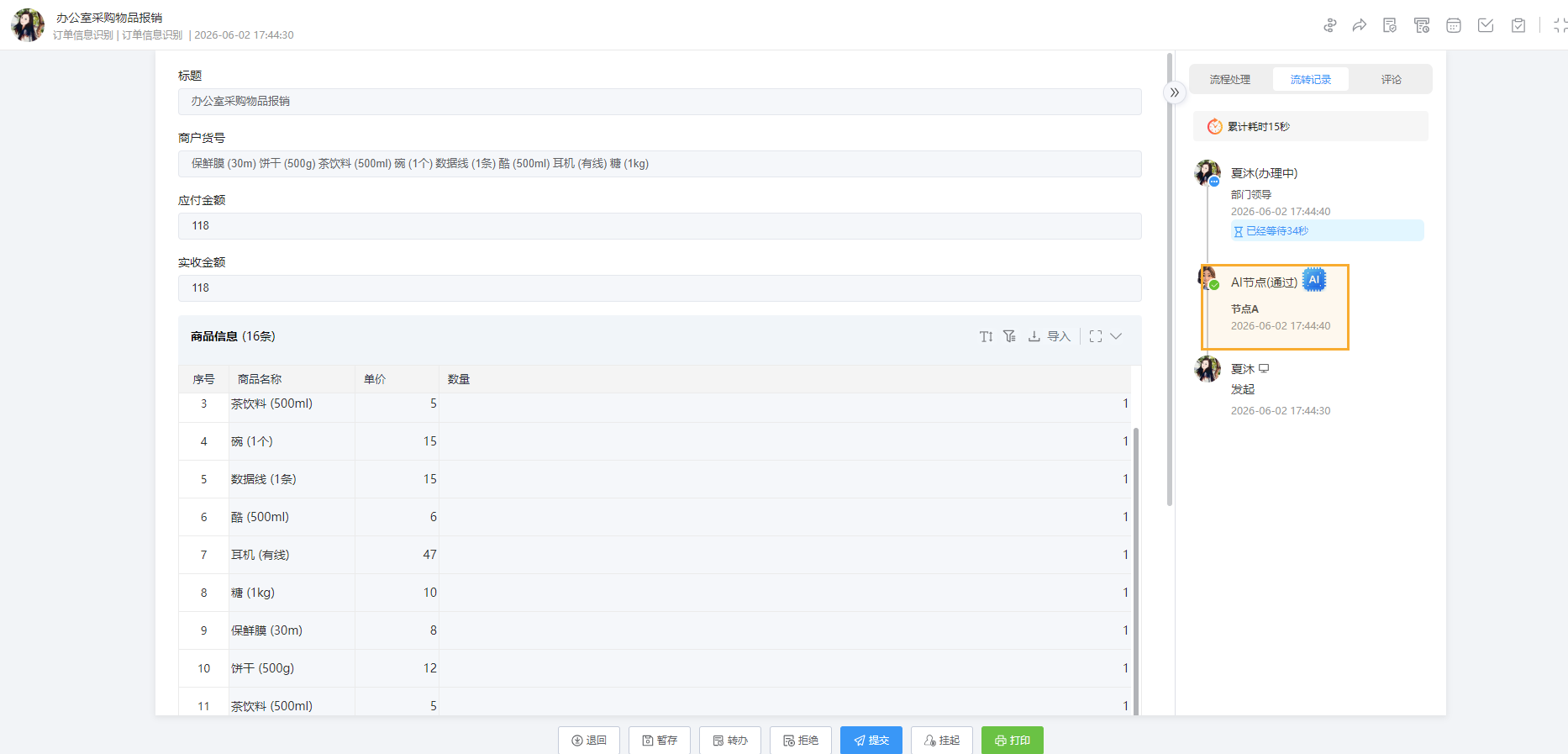Exit fullscreen using top-right shrink icon
1568x754 pixels.
(x=1560, y=25)
